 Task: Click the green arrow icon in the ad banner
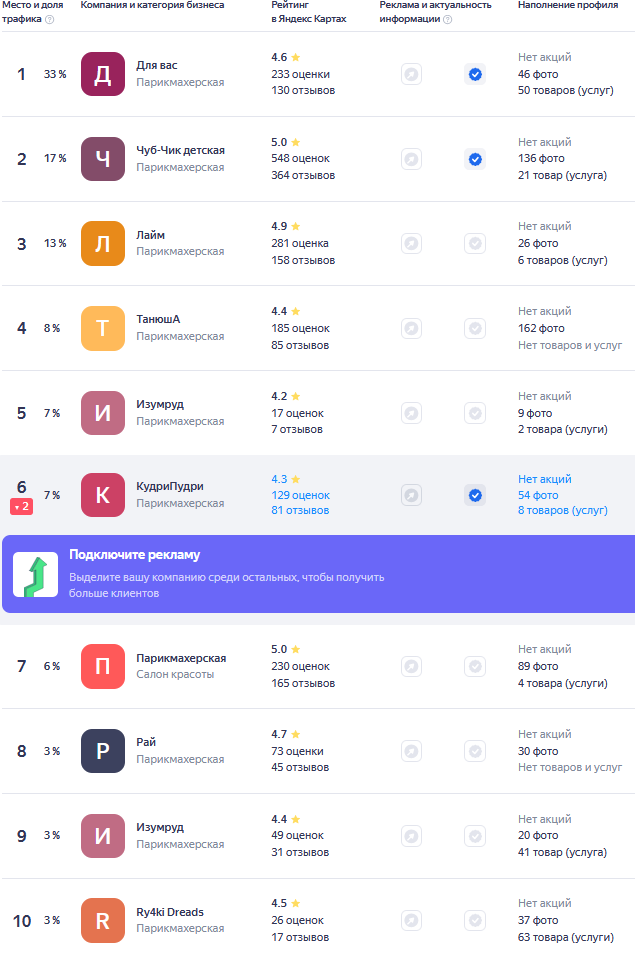coord(35,574)
